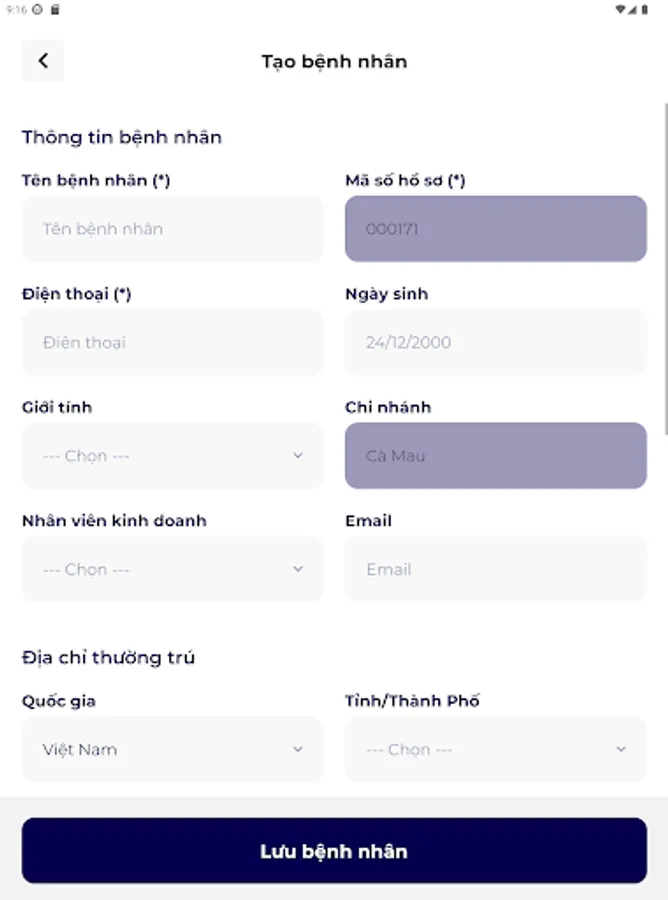This screenshot has height=900, width=668.
Task: Click the vertical scrollbar on the right
Action: point(664,270)
